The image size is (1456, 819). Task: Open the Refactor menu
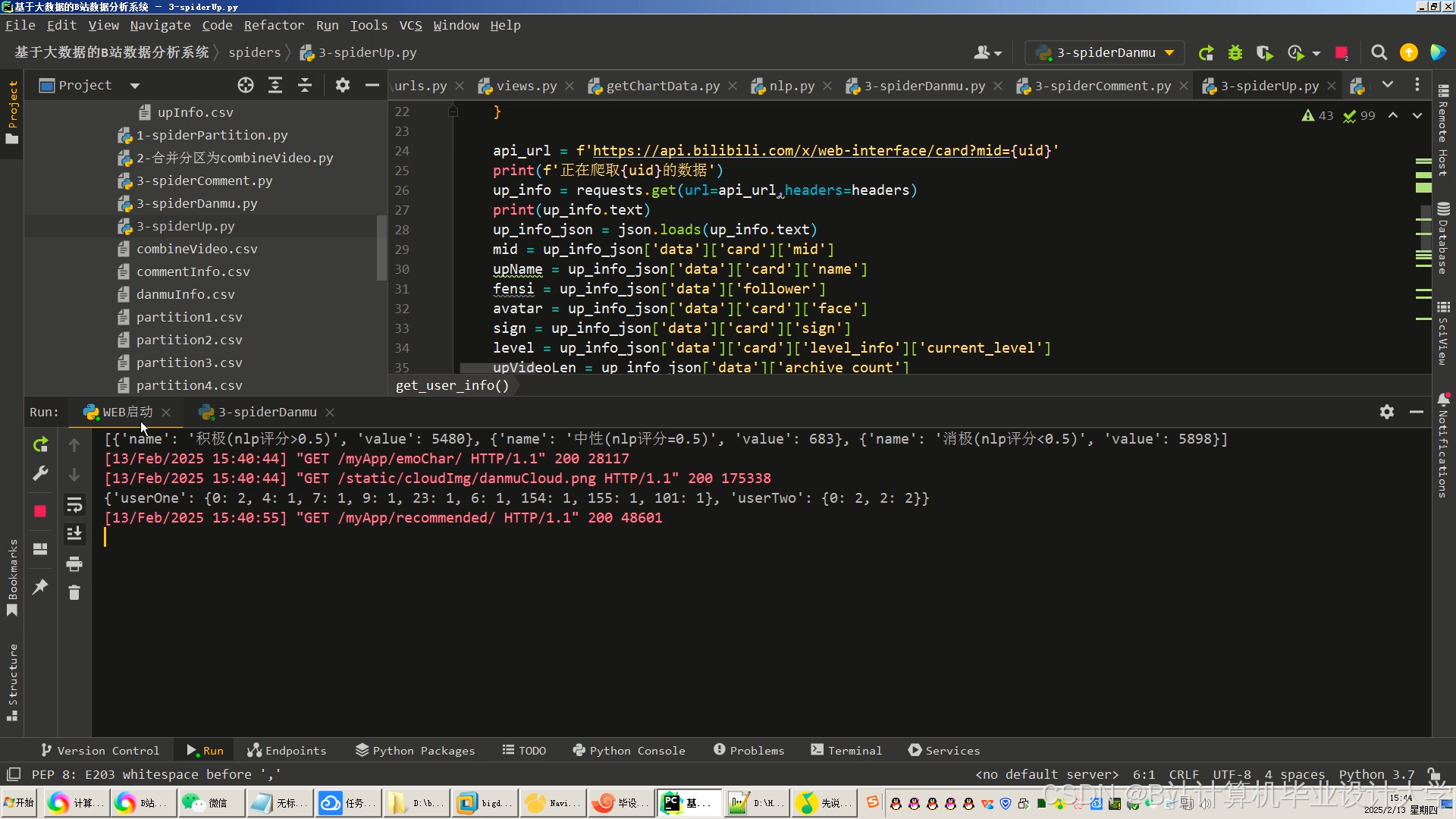click(274, 25)
